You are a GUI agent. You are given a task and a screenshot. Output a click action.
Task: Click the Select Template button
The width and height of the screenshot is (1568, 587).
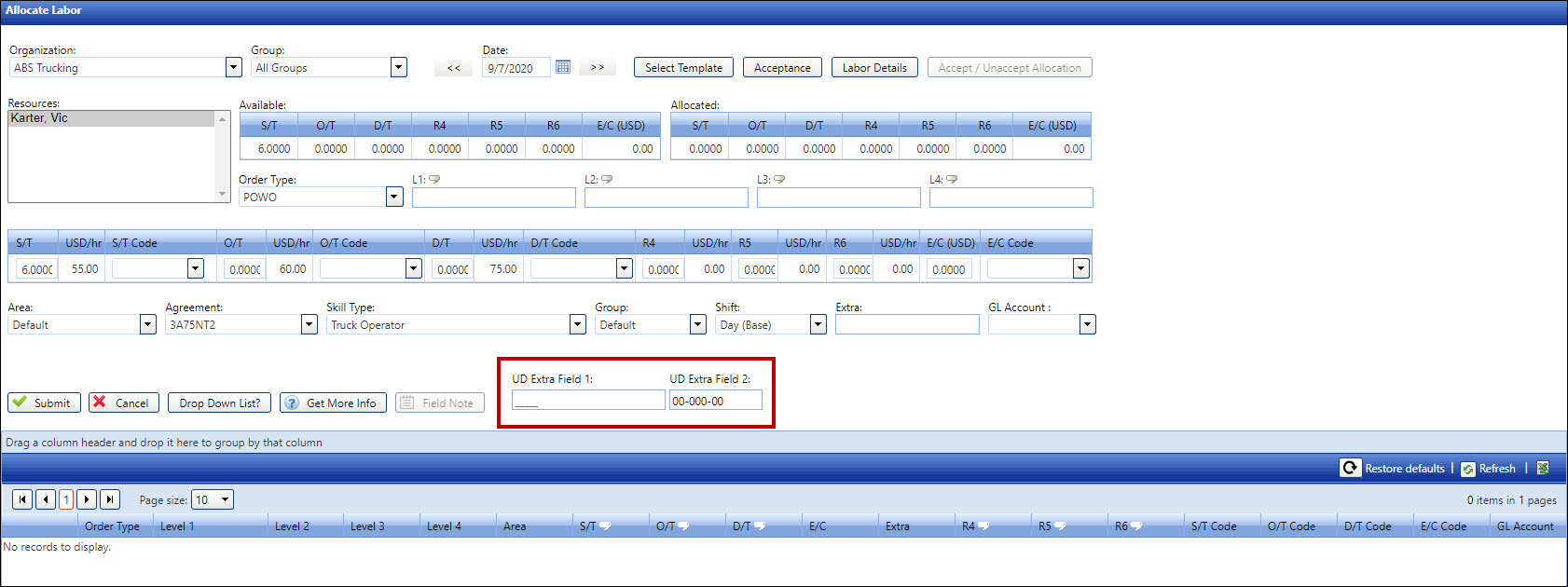click(x=683, y=68)
